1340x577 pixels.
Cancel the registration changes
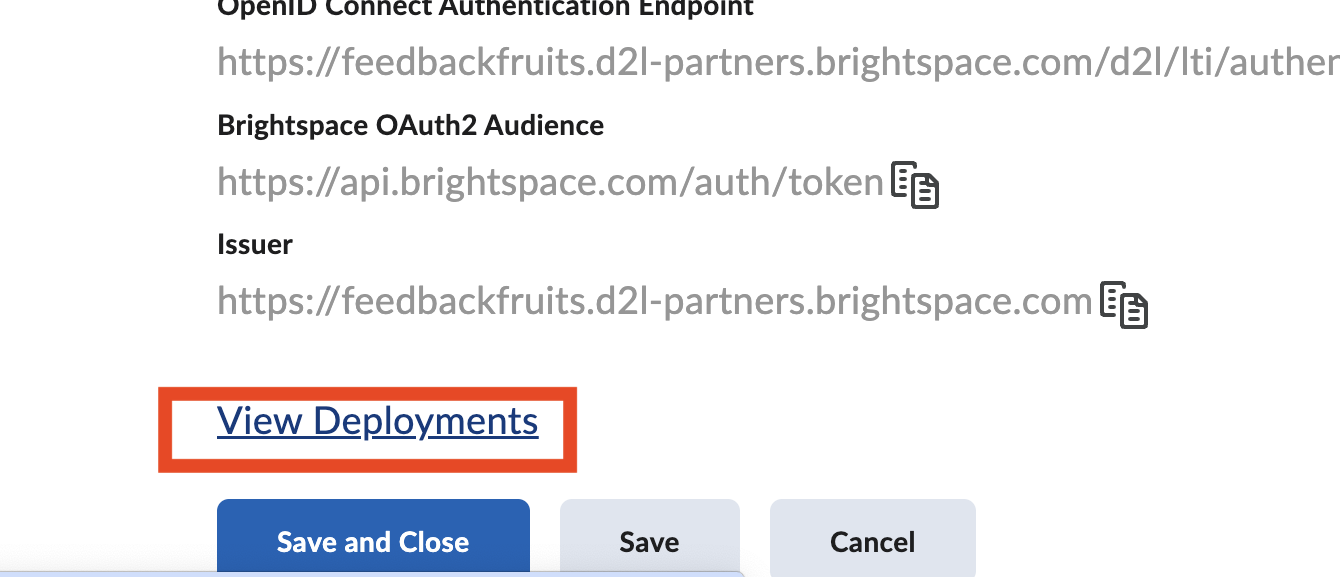coord(872,541)
